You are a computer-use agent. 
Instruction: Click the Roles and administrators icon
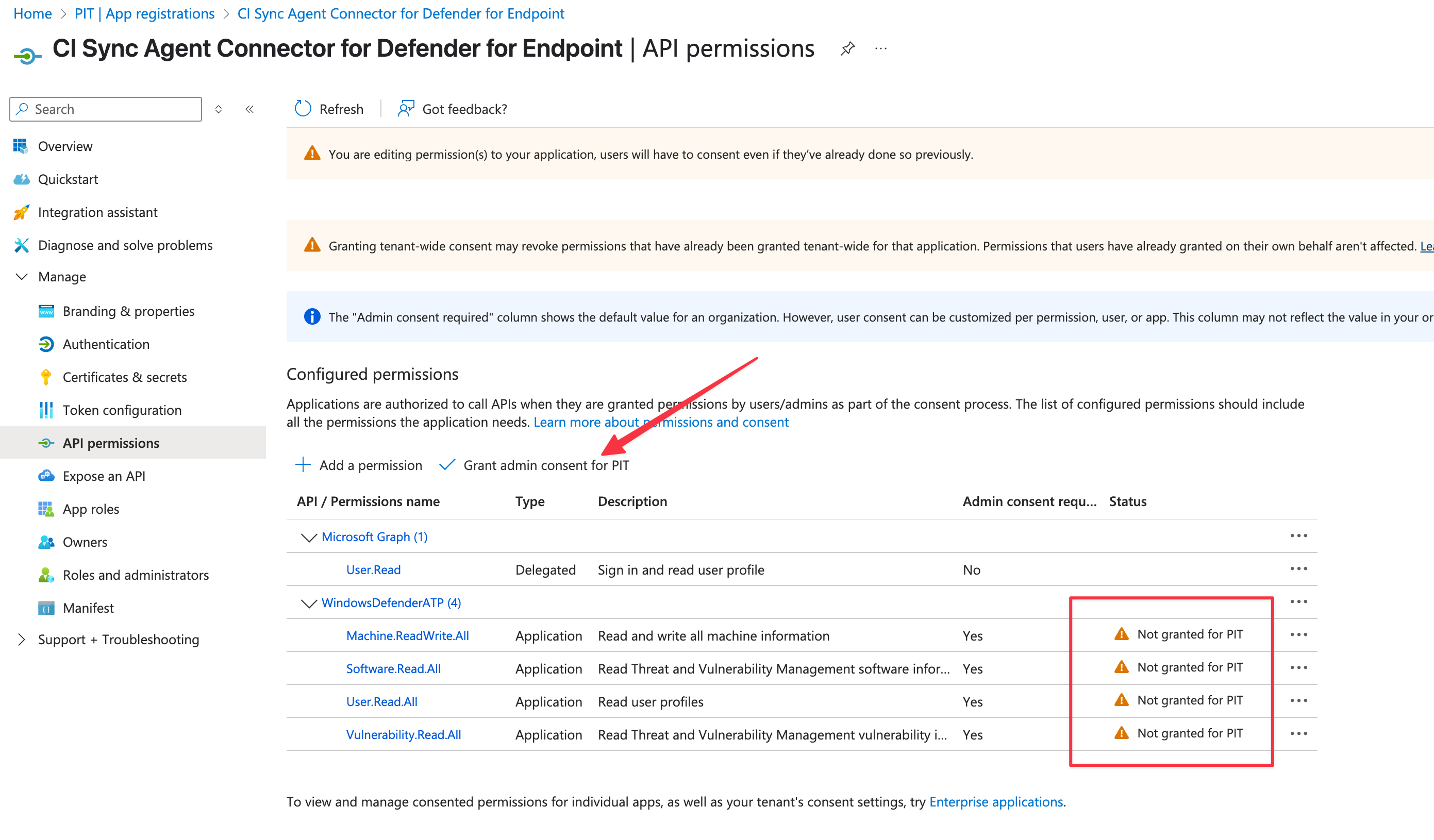pos(46,575)
